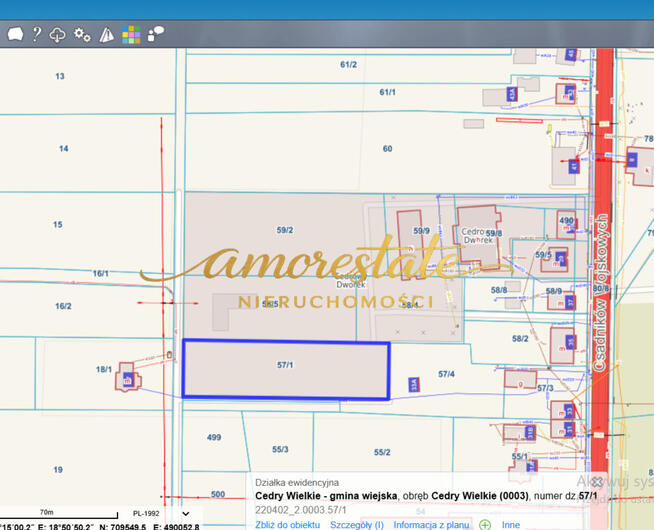This screenshot has height=530, width=654.
Task: Open the Szczegóły (I) link
Action: click(357, 524)
